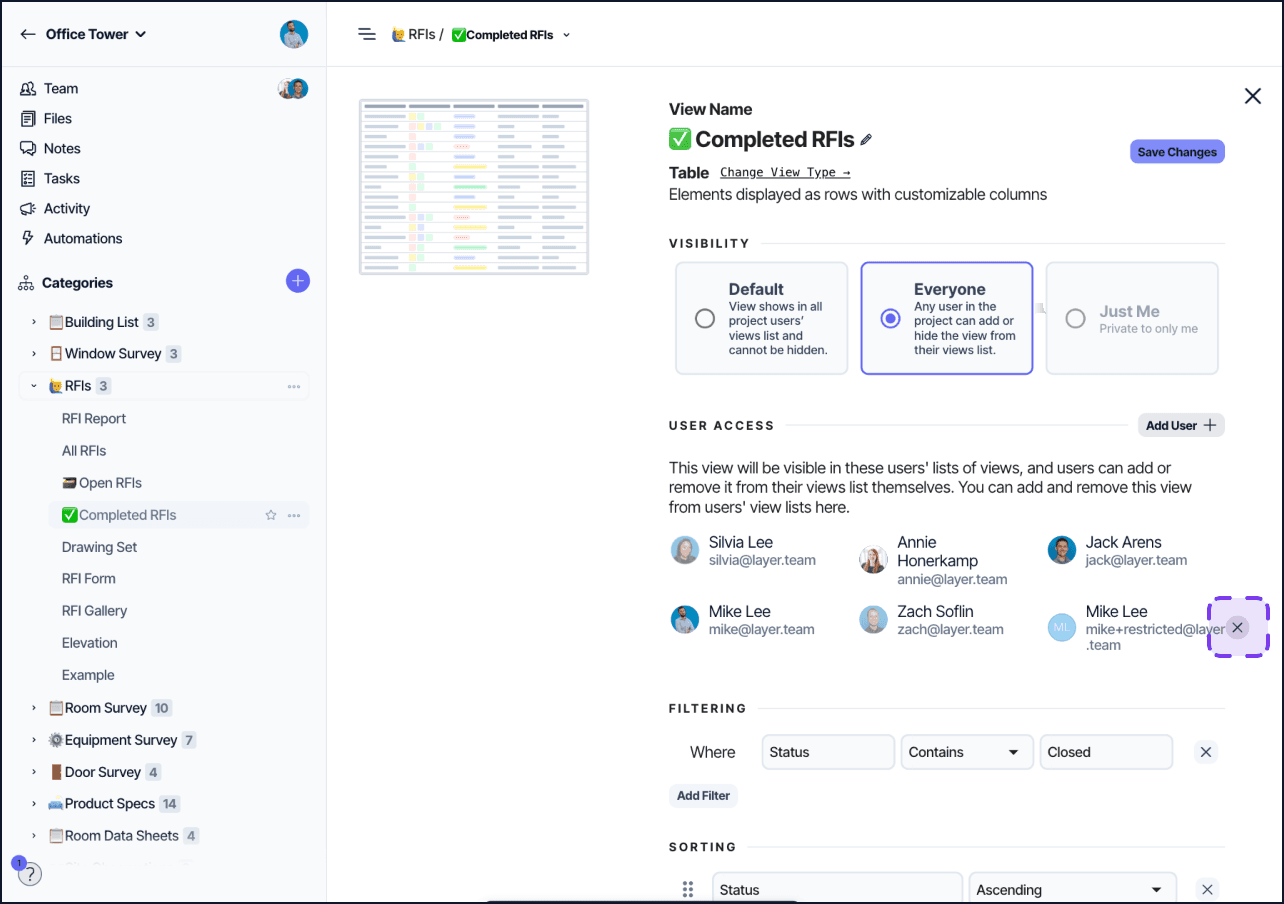
Task: Add a new category with the plus button
Action: point(298,281)
